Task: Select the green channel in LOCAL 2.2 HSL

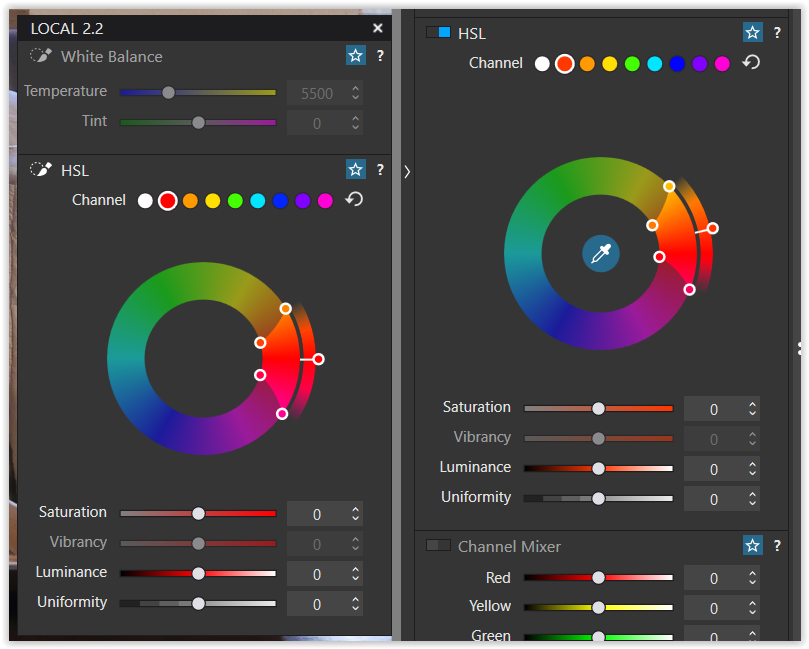Action: click(x=235, y=201)
